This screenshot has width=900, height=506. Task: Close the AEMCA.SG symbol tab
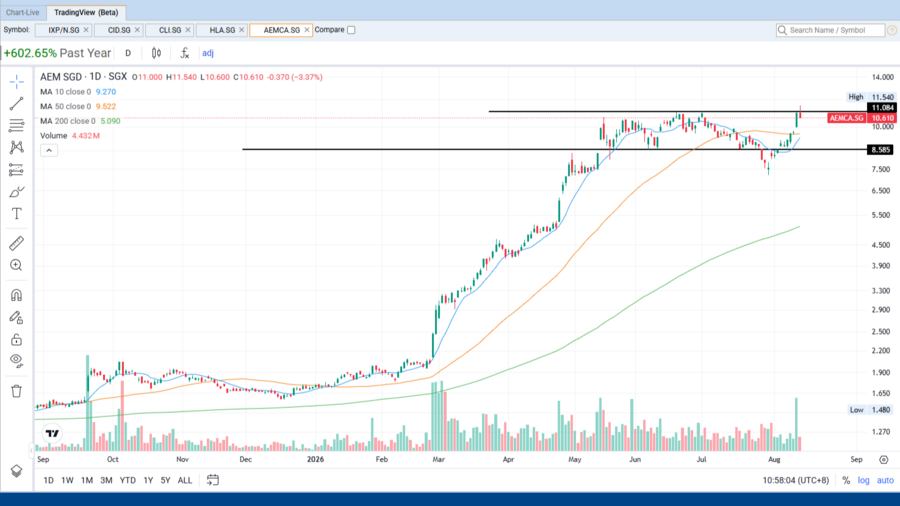tap(307, 30)
